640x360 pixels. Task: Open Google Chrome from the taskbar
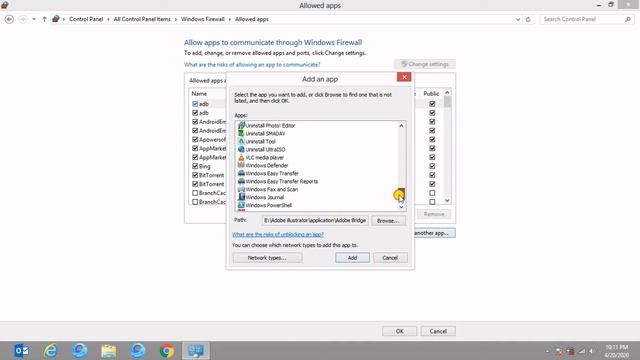coord(167,351)
